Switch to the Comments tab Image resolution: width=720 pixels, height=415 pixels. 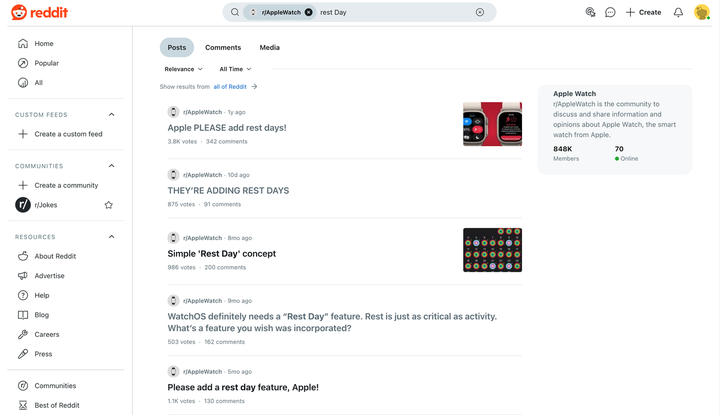click(x=223, y=48)
